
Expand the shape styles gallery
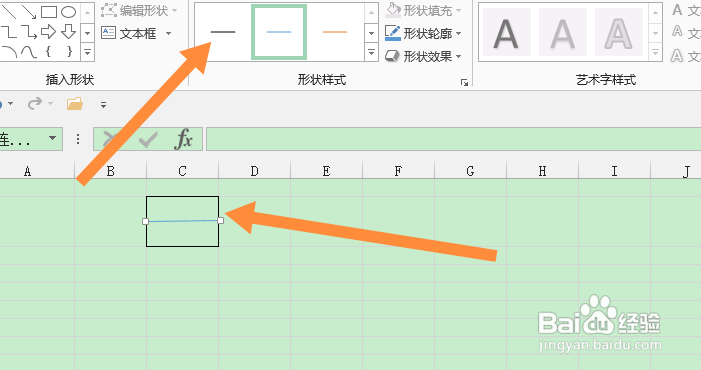(371, 52)
